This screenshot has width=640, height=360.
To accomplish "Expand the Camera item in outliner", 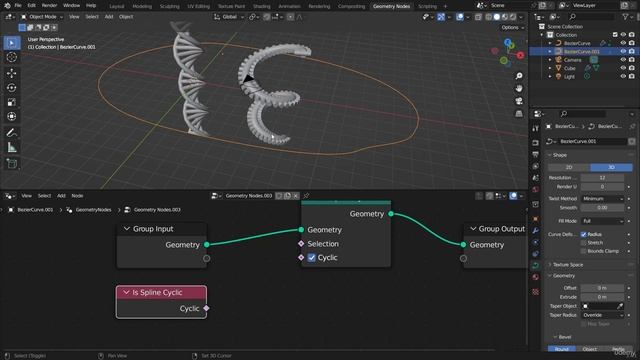I will pos(550,60).
